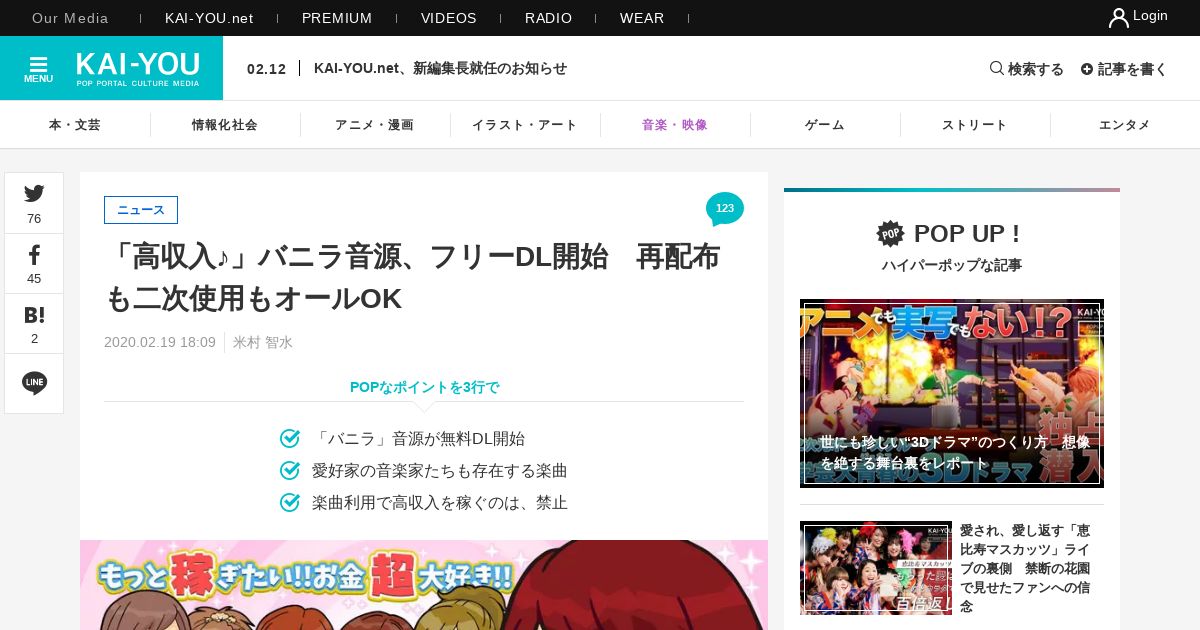Image resolution: width=1200 pixels, height=630 pixels.
Task: Select the ストリート category tab
Action: [x=975, y=125]
